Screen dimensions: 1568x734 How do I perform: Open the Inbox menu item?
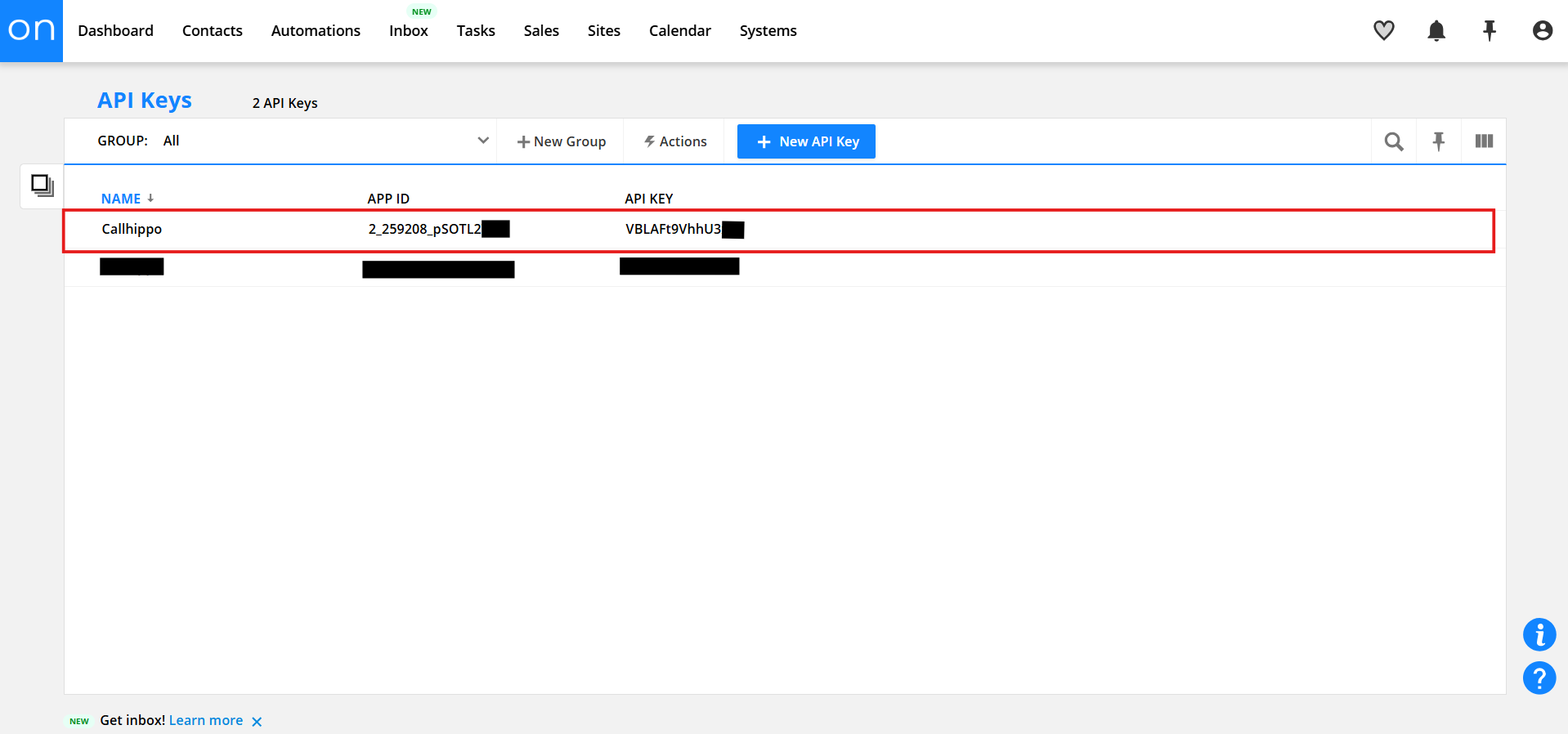click(x=409, y=31)
